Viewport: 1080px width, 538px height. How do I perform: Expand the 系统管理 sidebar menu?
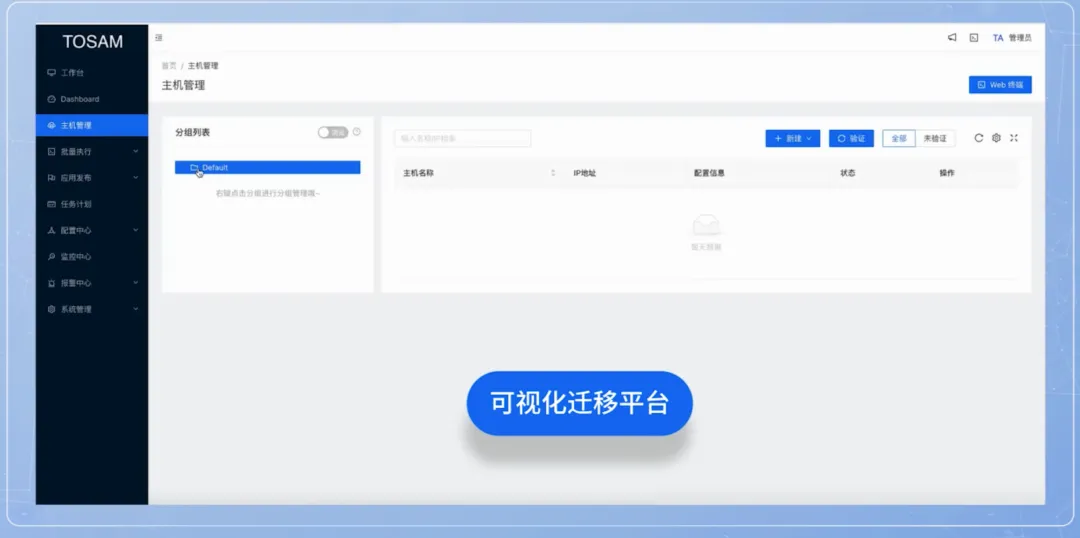92,309
